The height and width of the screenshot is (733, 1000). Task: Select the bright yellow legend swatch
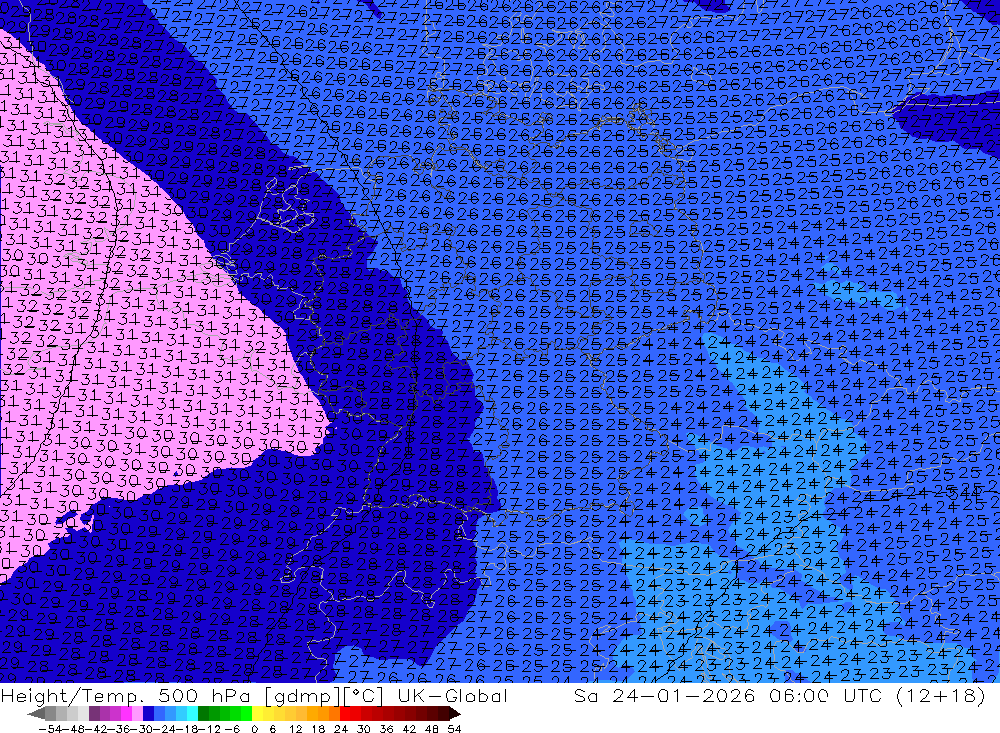[258, 714]
